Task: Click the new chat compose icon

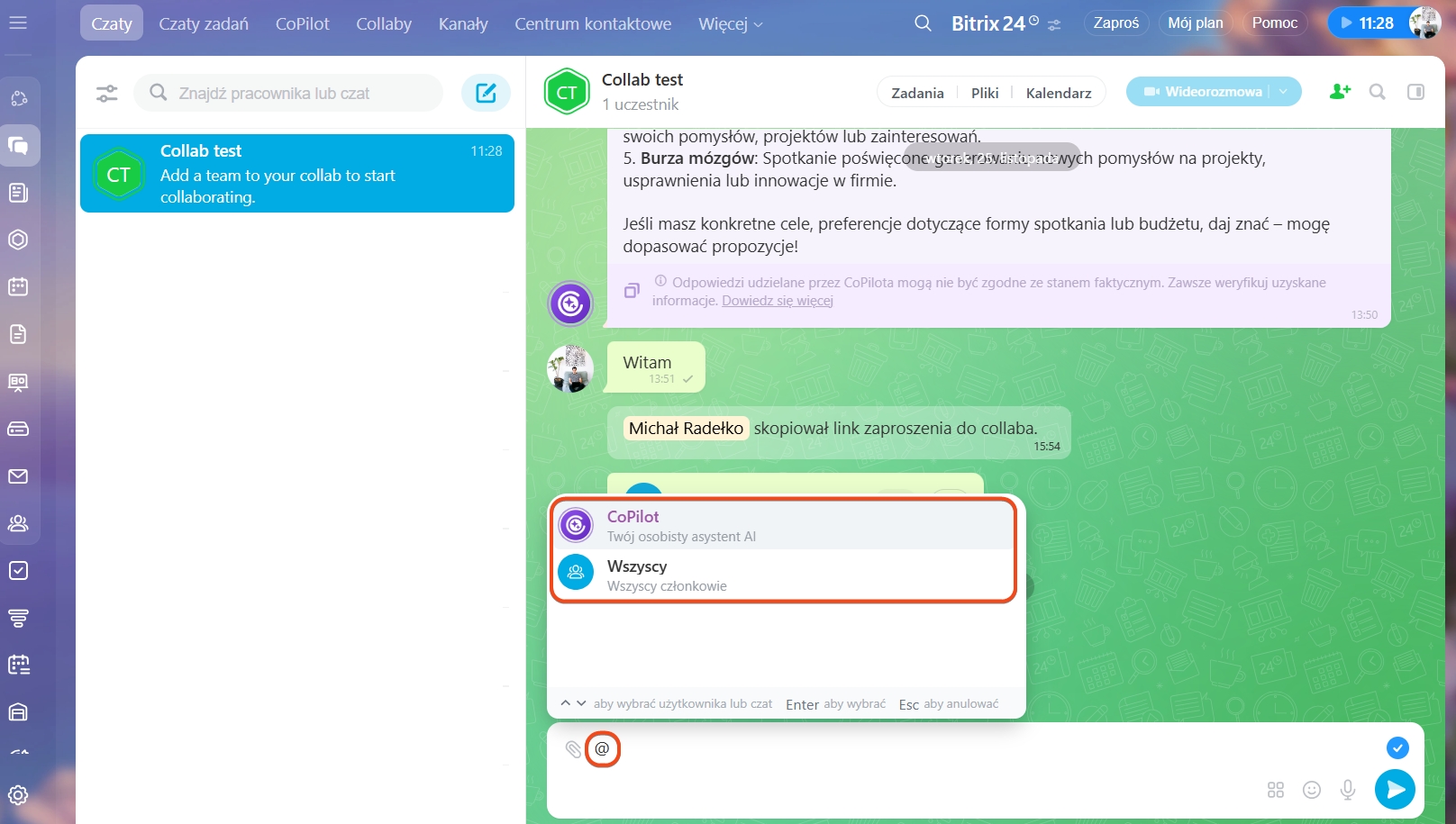Action: [486, 93]
